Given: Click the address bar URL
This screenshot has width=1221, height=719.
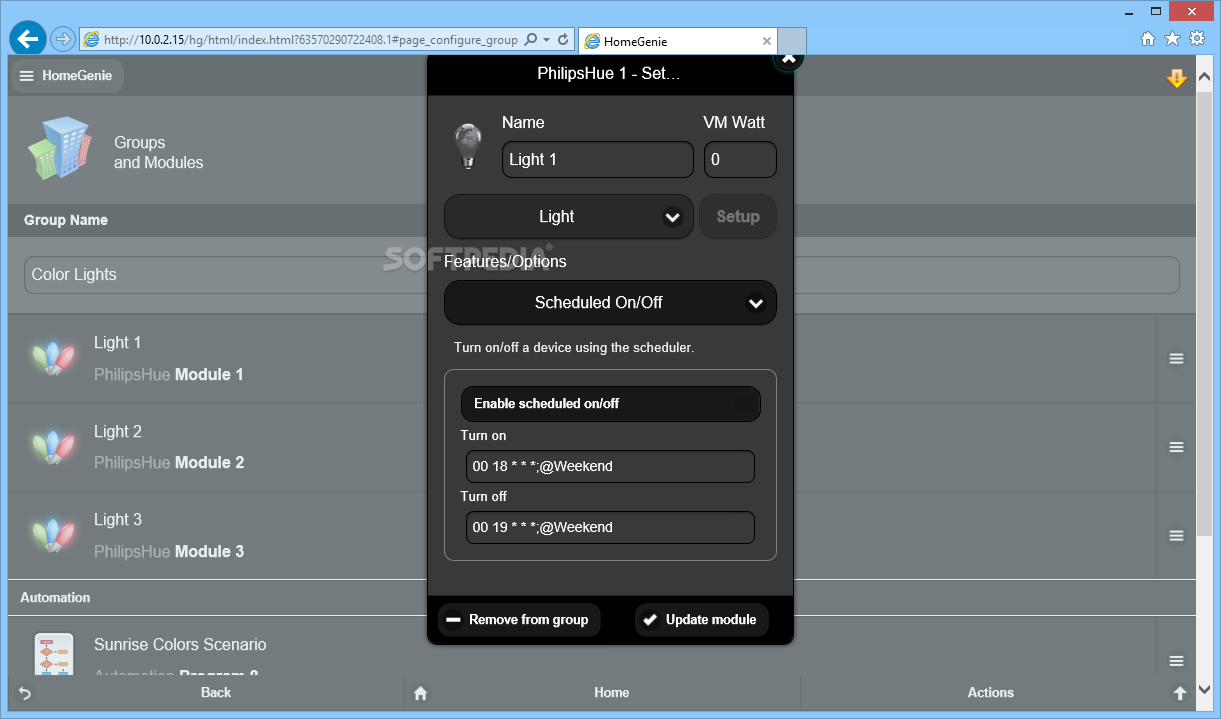Looking at the screenshot, I should [310, 40].
